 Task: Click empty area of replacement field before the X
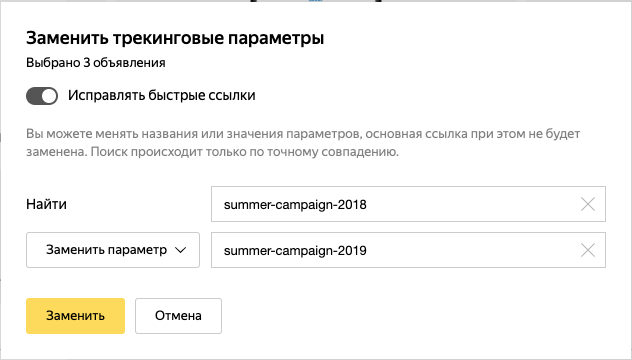(474, 250)
